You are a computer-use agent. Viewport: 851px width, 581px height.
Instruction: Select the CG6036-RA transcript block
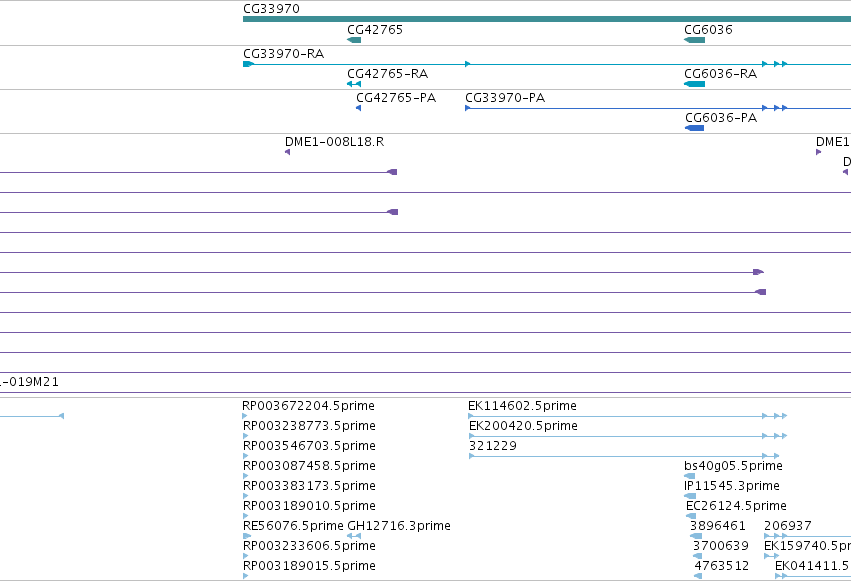[695, 84]
